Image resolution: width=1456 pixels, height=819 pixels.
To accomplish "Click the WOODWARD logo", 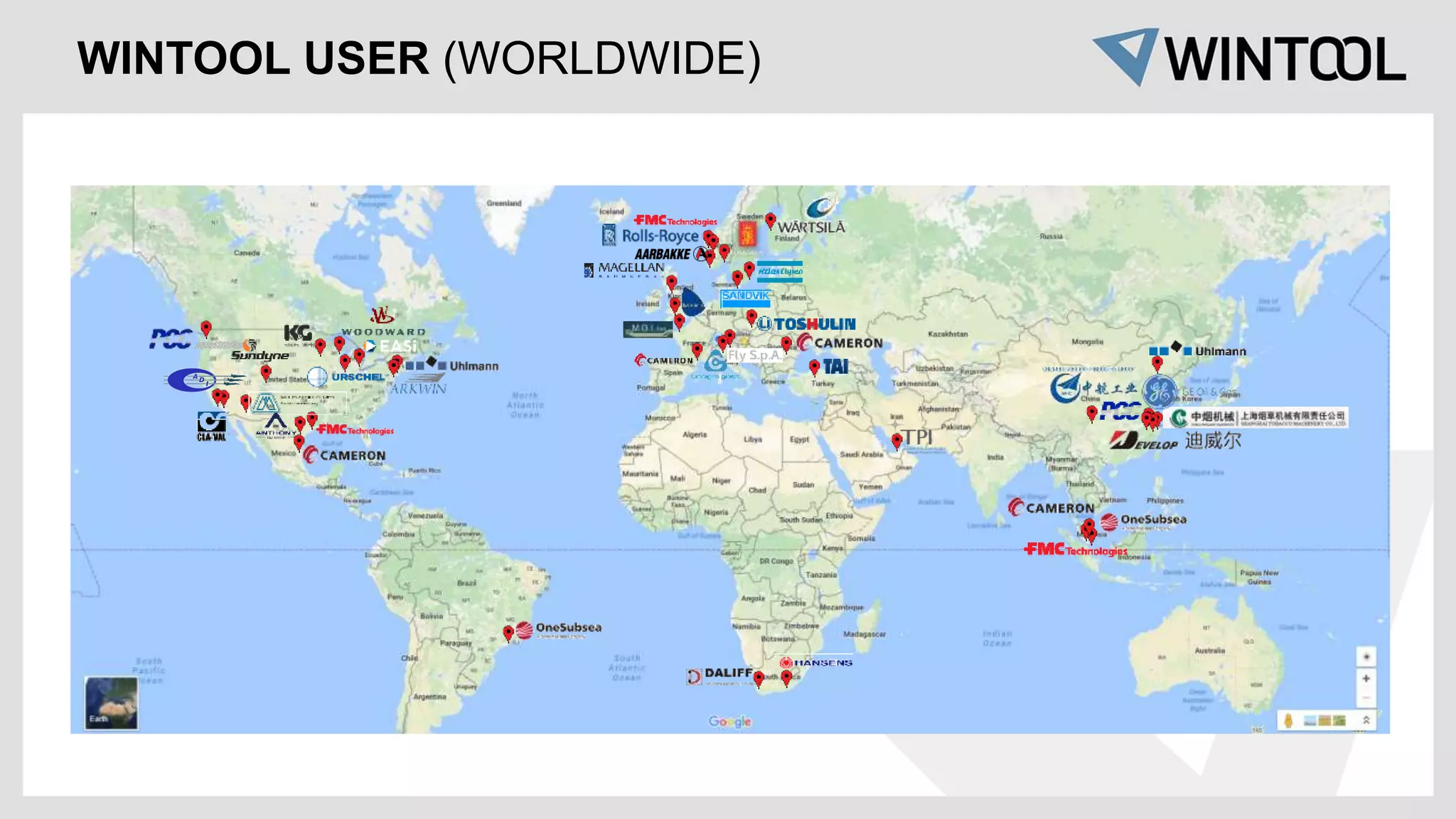I will tap(383, 323).
